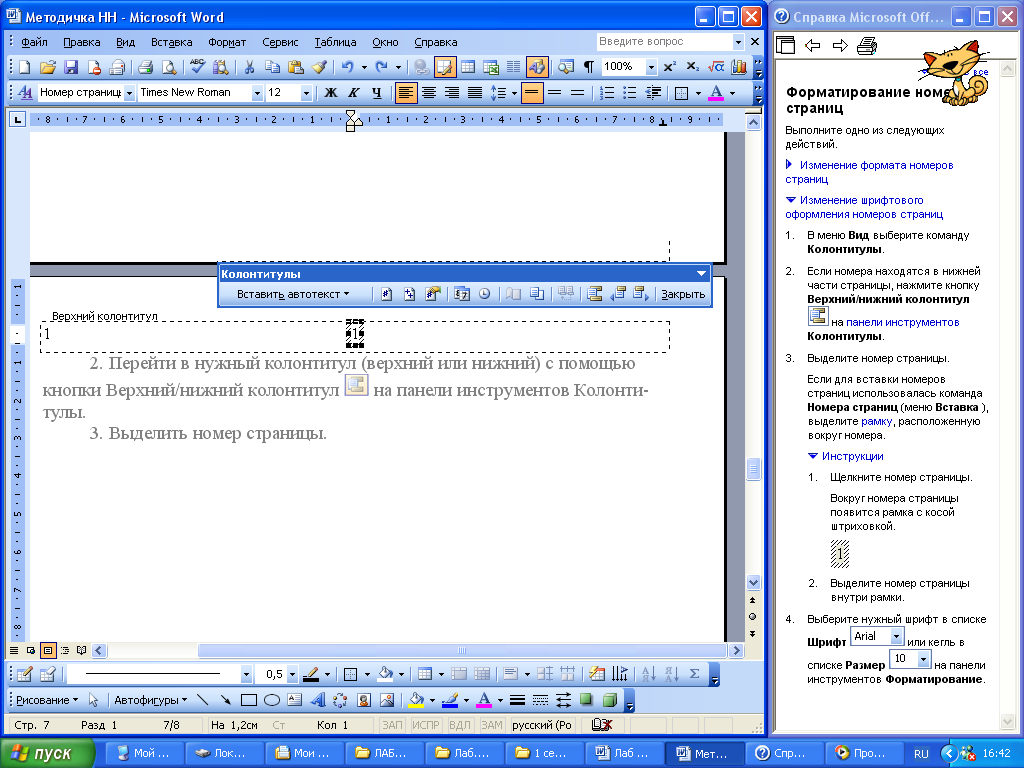Open the Вид menu
Screen dimensions: 1024x768
(125, 42)
